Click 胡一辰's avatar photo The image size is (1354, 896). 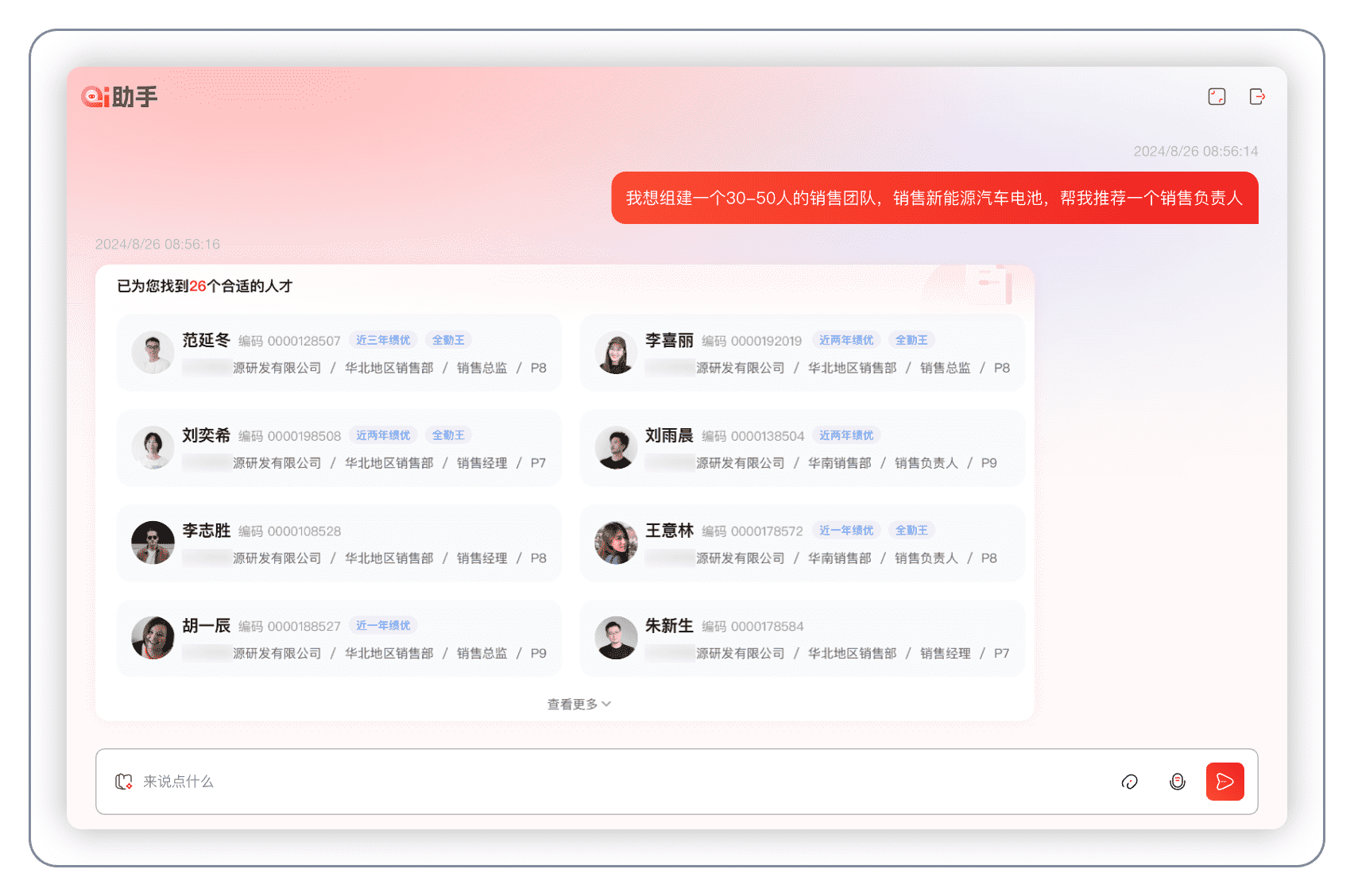153,638
